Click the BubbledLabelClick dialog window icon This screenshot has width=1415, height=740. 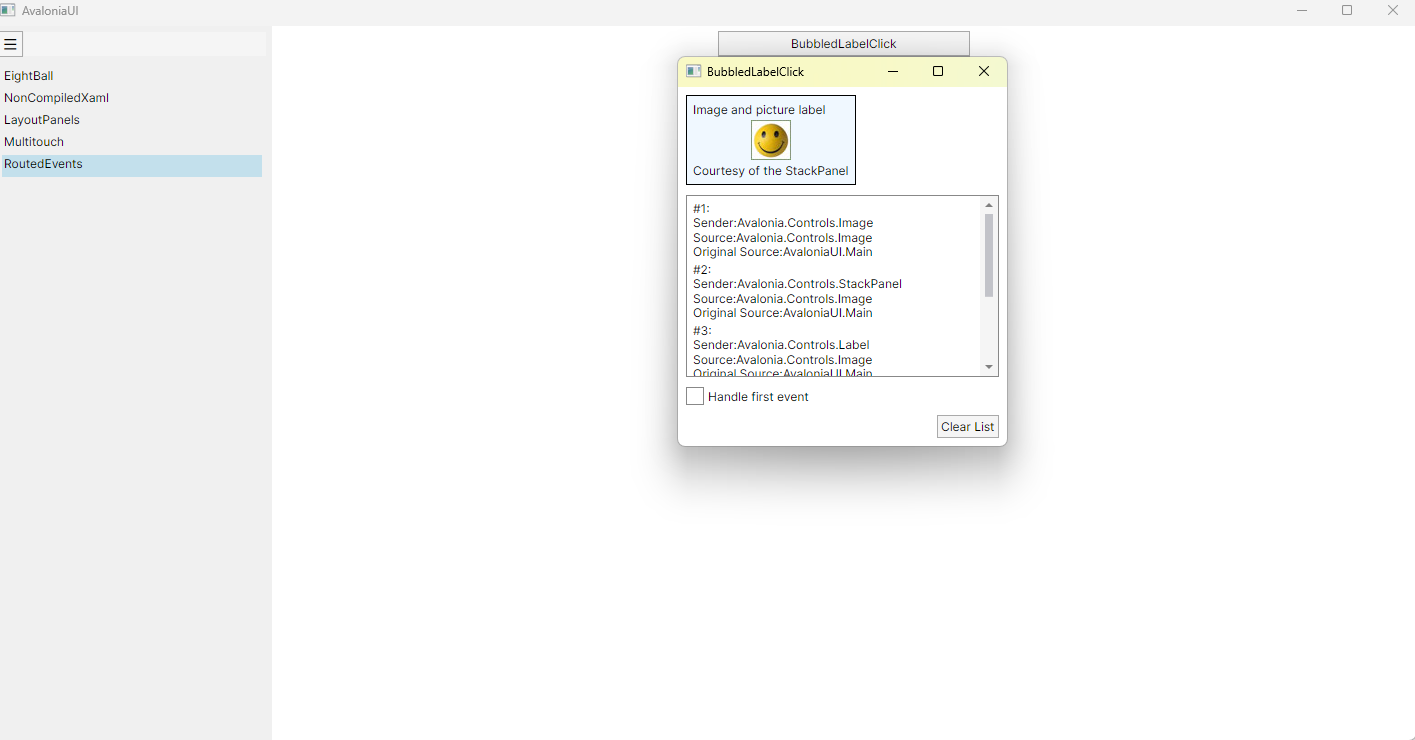[694, 71]
